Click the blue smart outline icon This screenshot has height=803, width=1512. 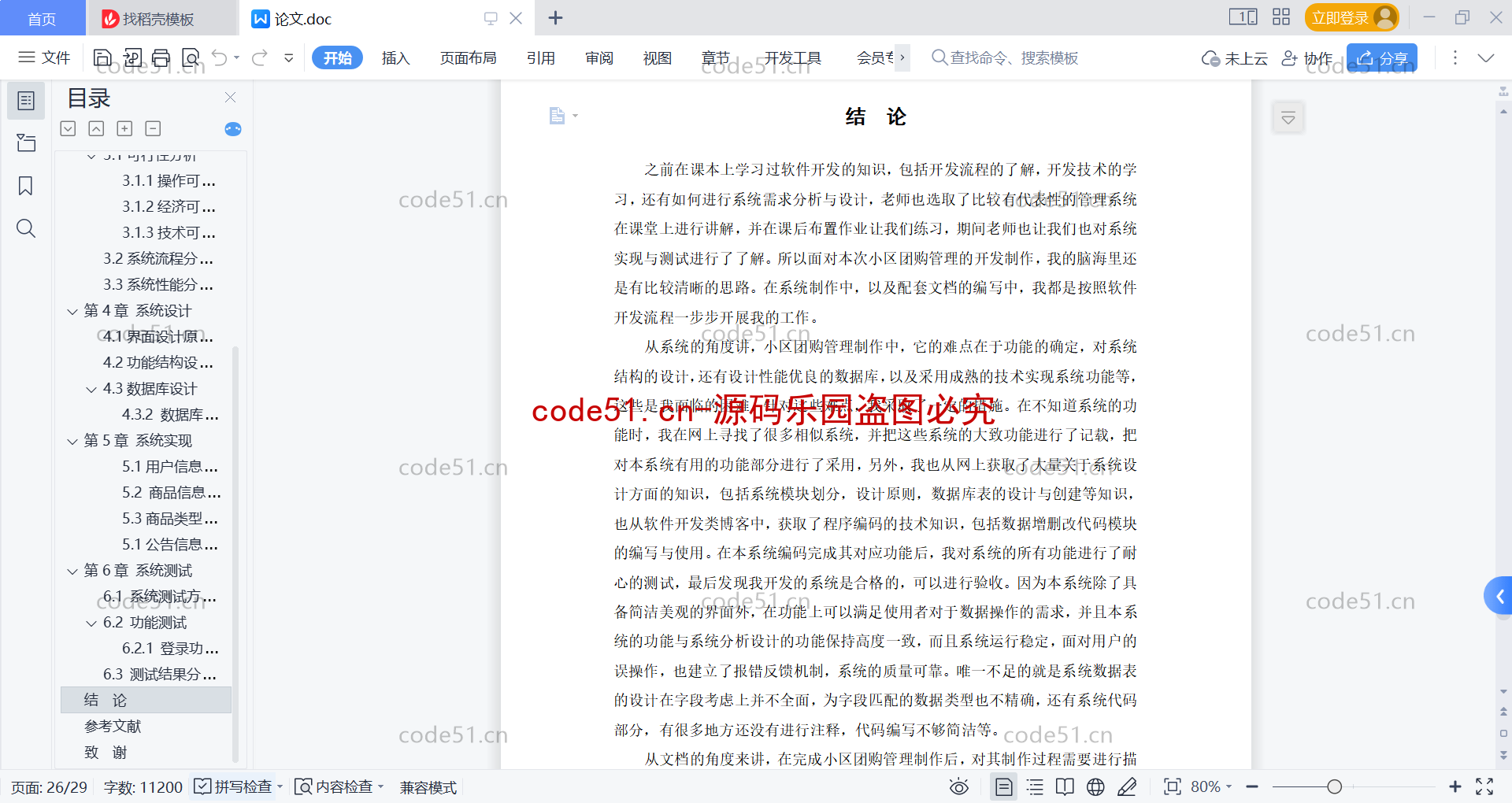(233, 129)
